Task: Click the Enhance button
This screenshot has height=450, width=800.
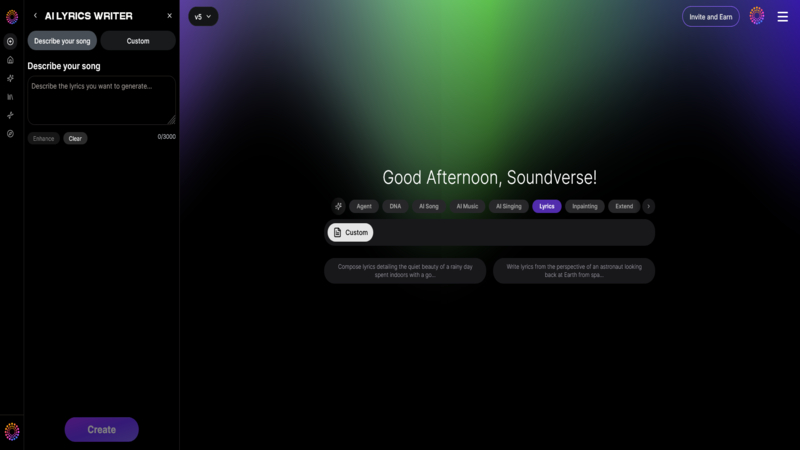Action: [x=43, y=138]
